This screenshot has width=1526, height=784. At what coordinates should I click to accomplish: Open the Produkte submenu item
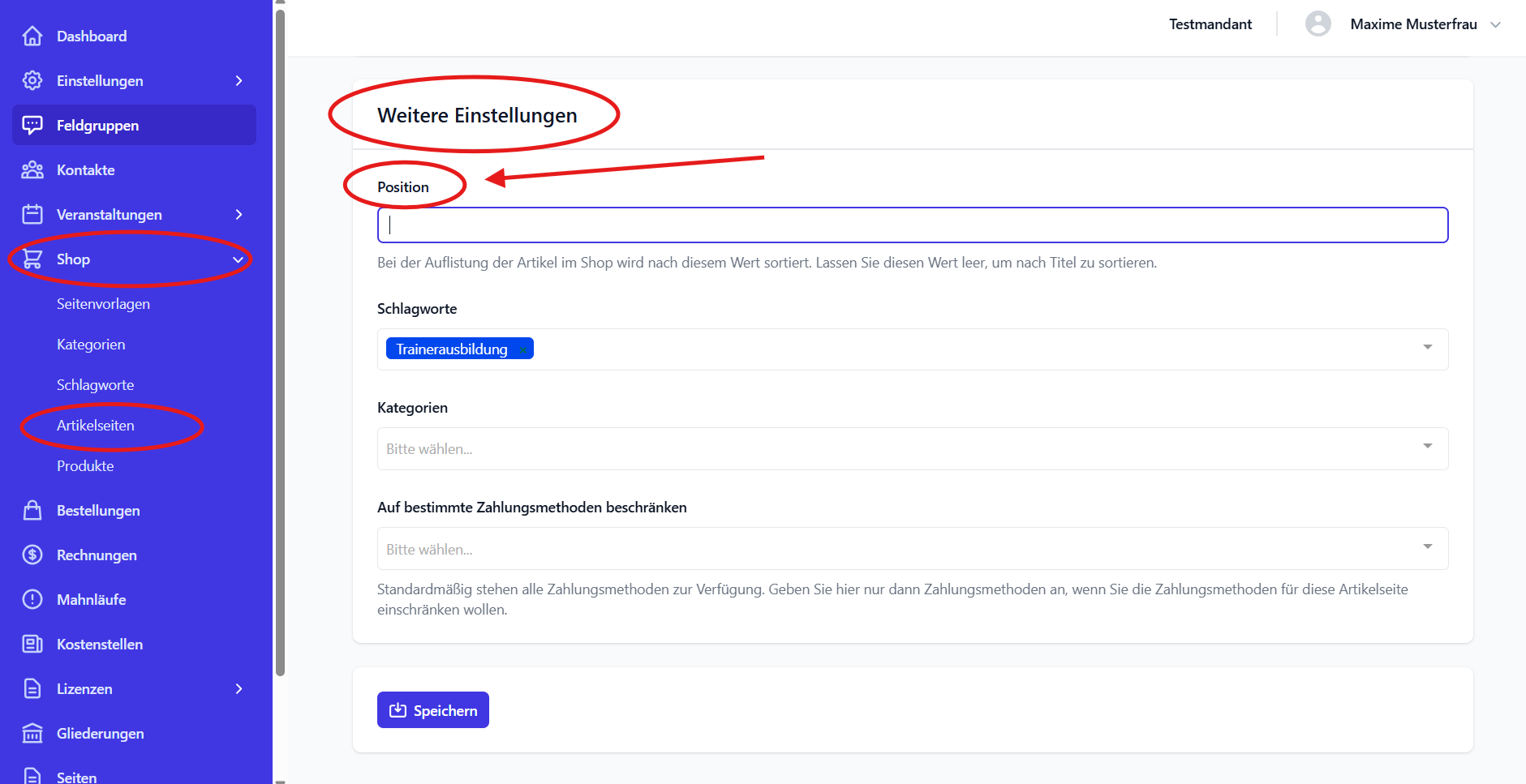(85, 466)
